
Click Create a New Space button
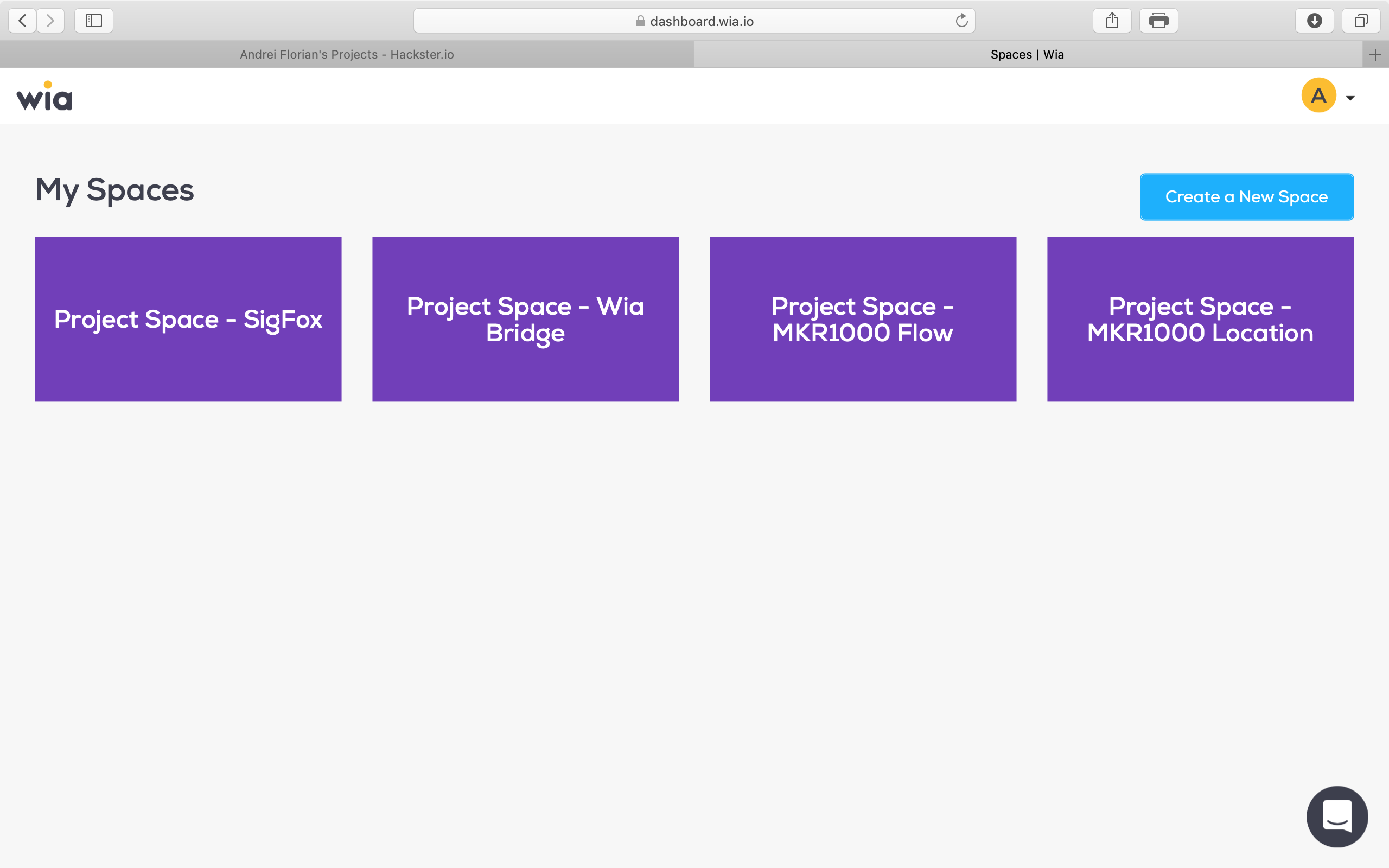tap(1246, 197)
